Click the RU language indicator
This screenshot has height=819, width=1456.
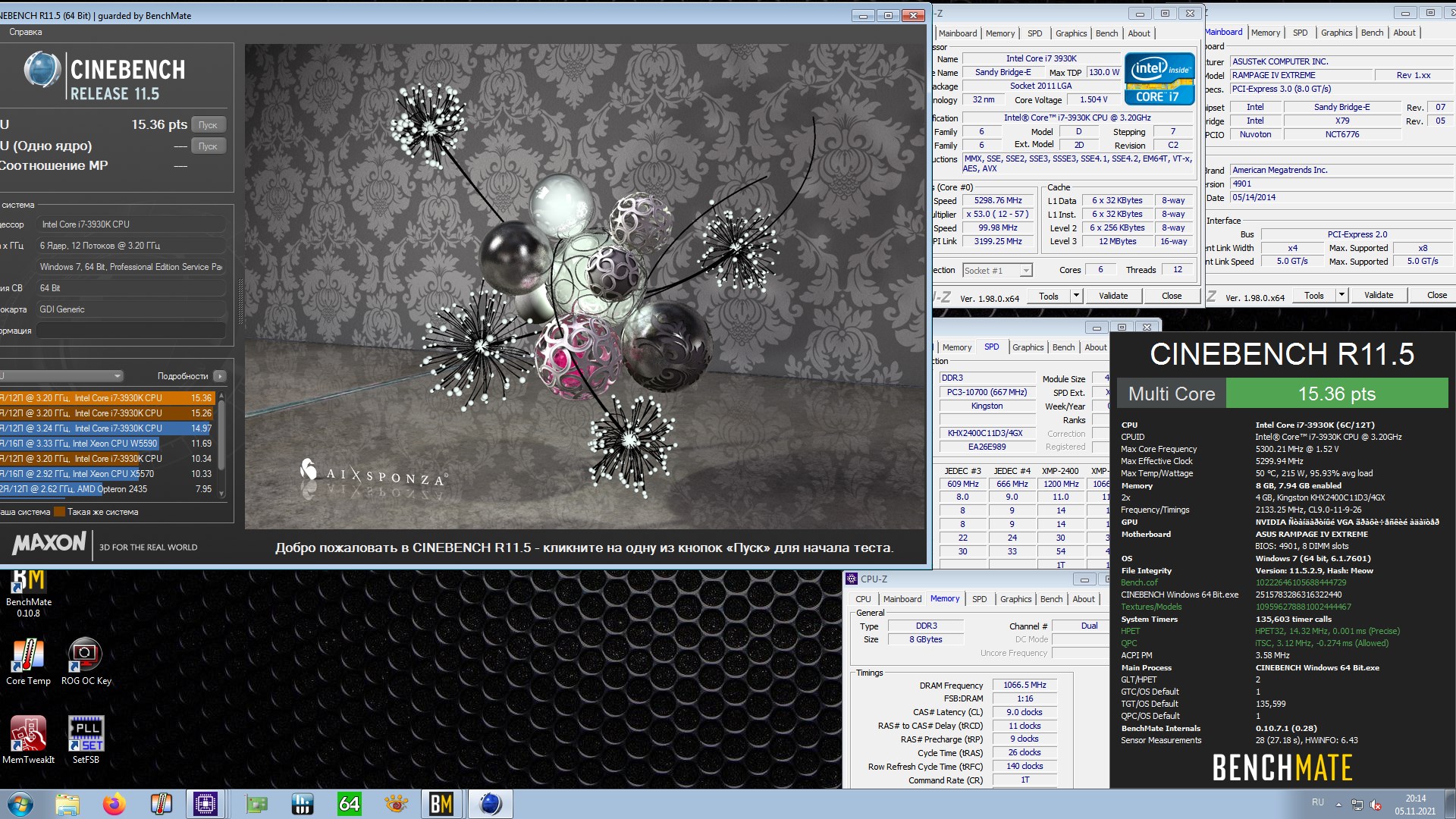(1318, 802)
